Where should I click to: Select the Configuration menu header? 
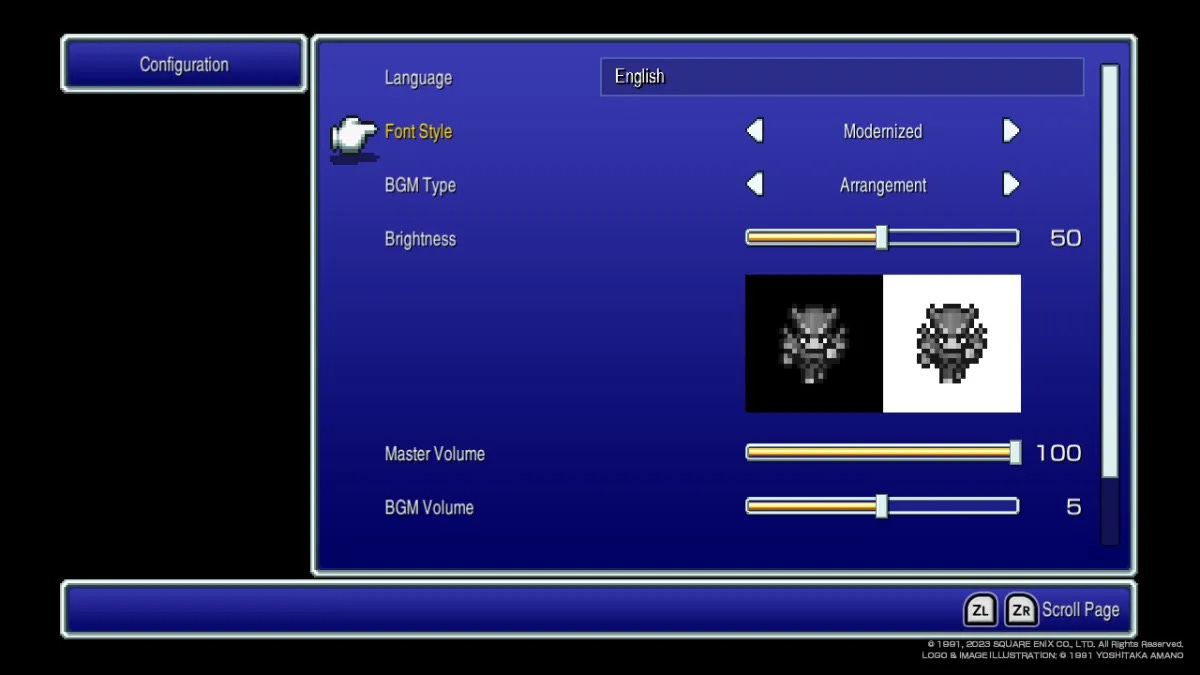(x=184, y=64)
